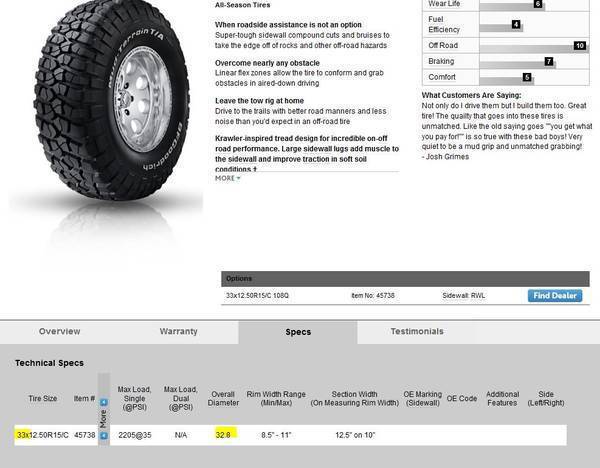Click the 45738 item number table cell
This screenshot has width=600, height=468.
(x=85, y=435)
